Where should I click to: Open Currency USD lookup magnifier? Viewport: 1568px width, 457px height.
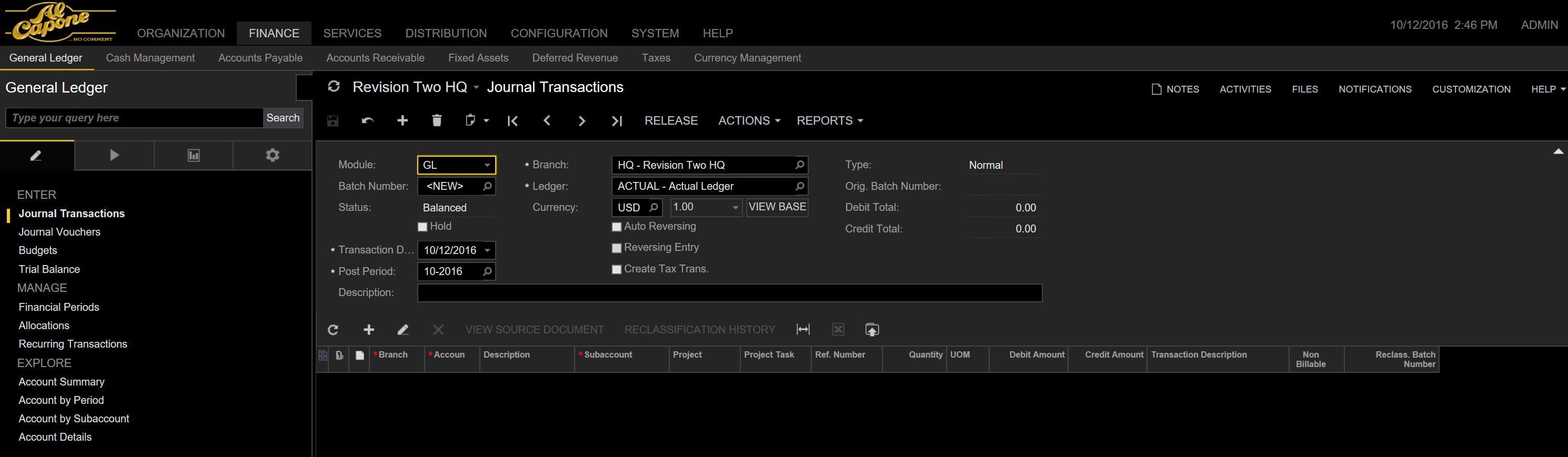tap(654, 208)
